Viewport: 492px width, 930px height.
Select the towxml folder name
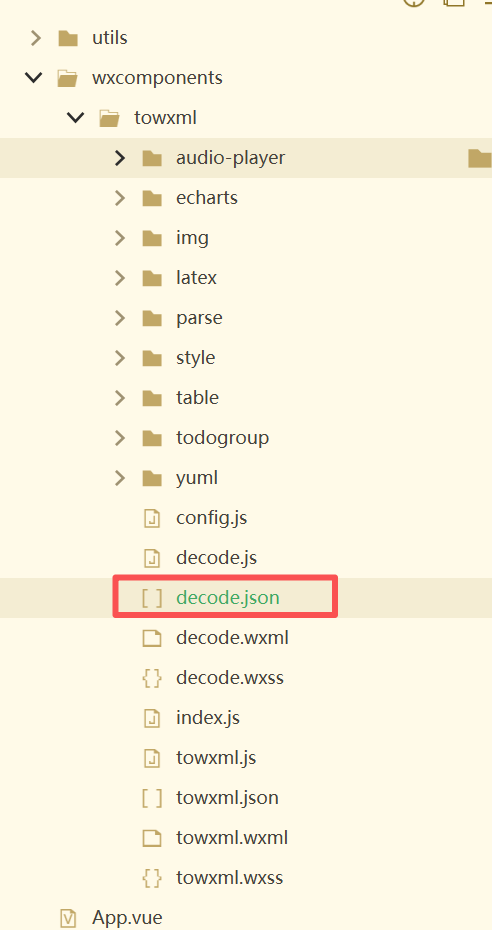[165, 117]
